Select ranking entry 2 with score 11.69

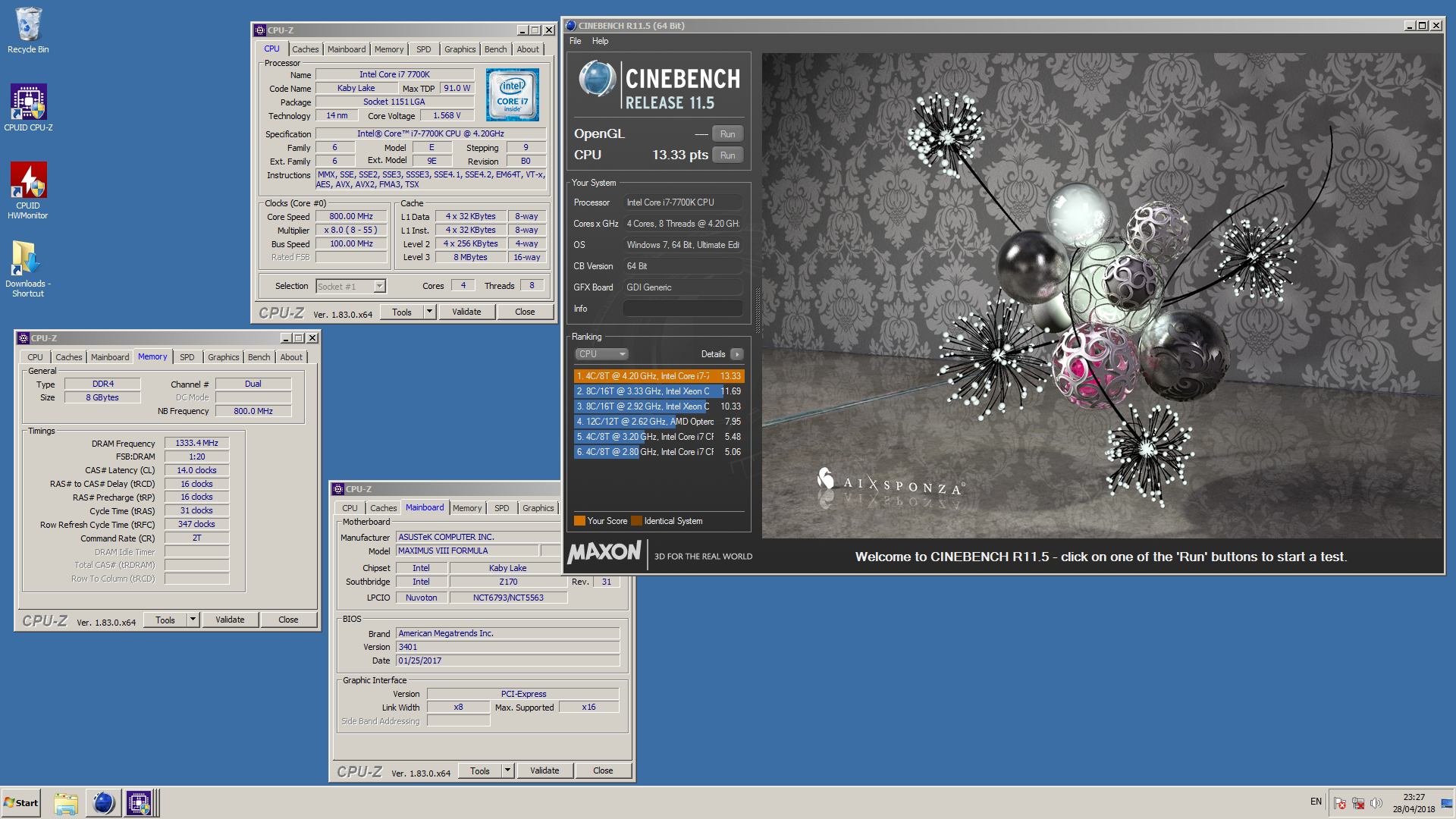[659, 391]
